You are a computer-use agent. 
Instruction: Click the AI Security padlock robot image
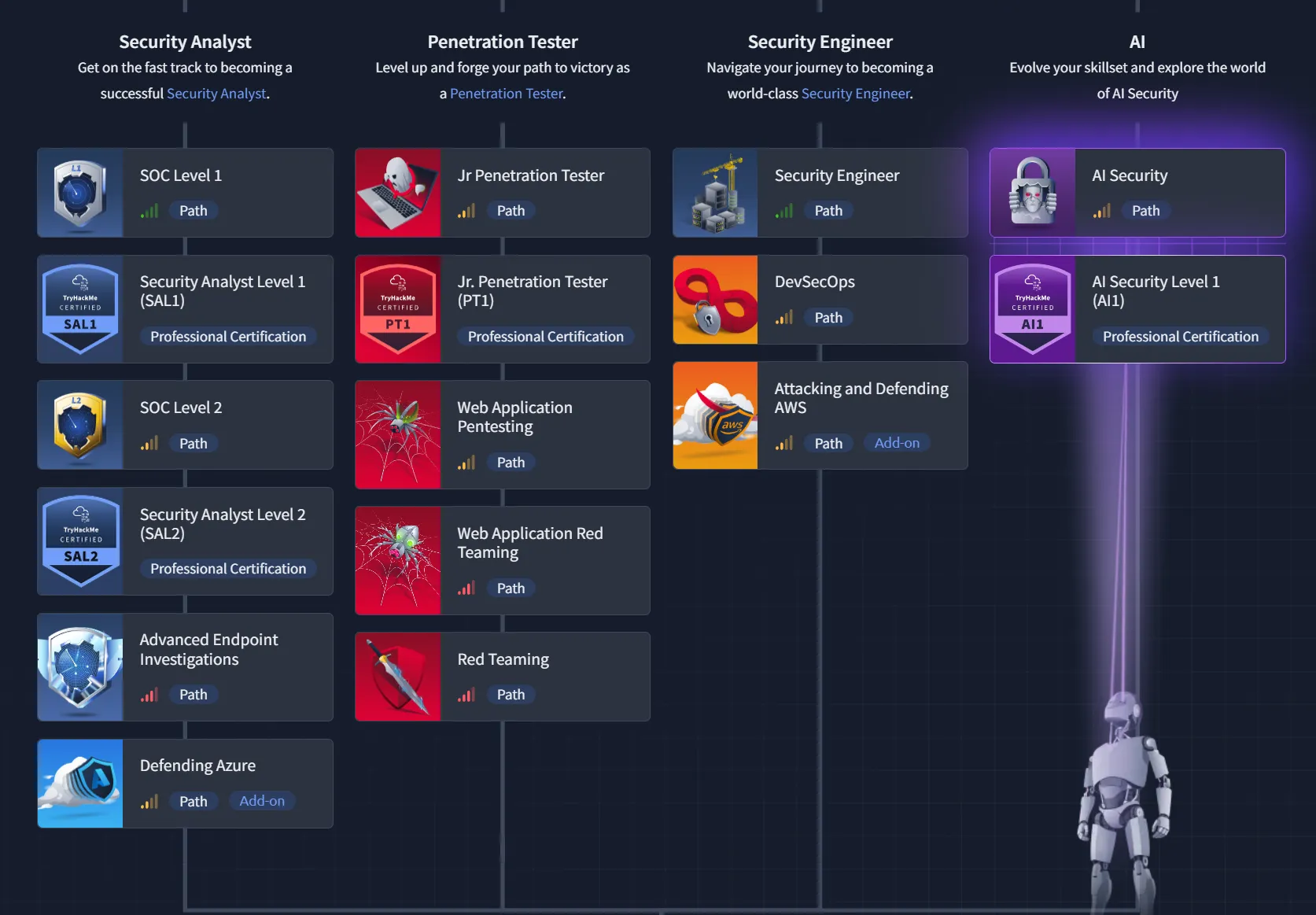[1033, 193]
